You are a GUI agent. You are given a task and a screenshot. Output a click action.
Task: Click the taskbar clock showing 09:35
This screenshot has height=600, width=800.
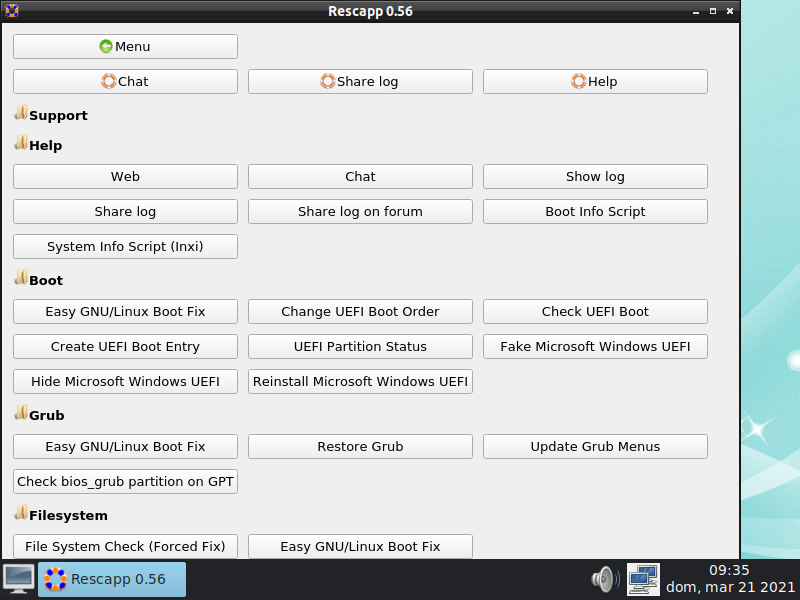pyautogui.click(x=730, y=579)
